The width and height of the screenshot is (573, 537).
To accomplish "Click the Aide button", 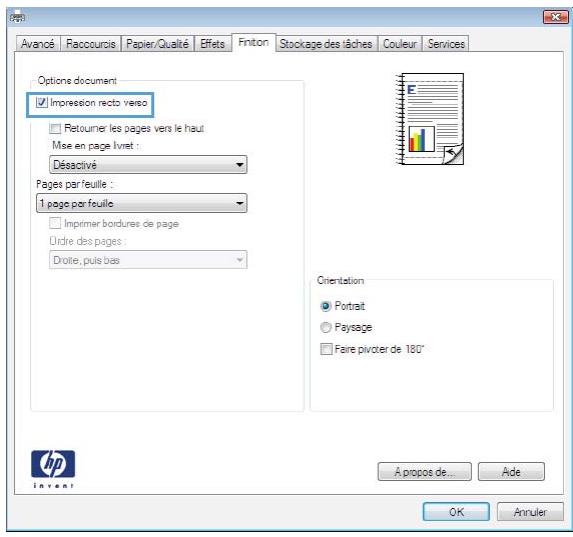I will point(511,472).
